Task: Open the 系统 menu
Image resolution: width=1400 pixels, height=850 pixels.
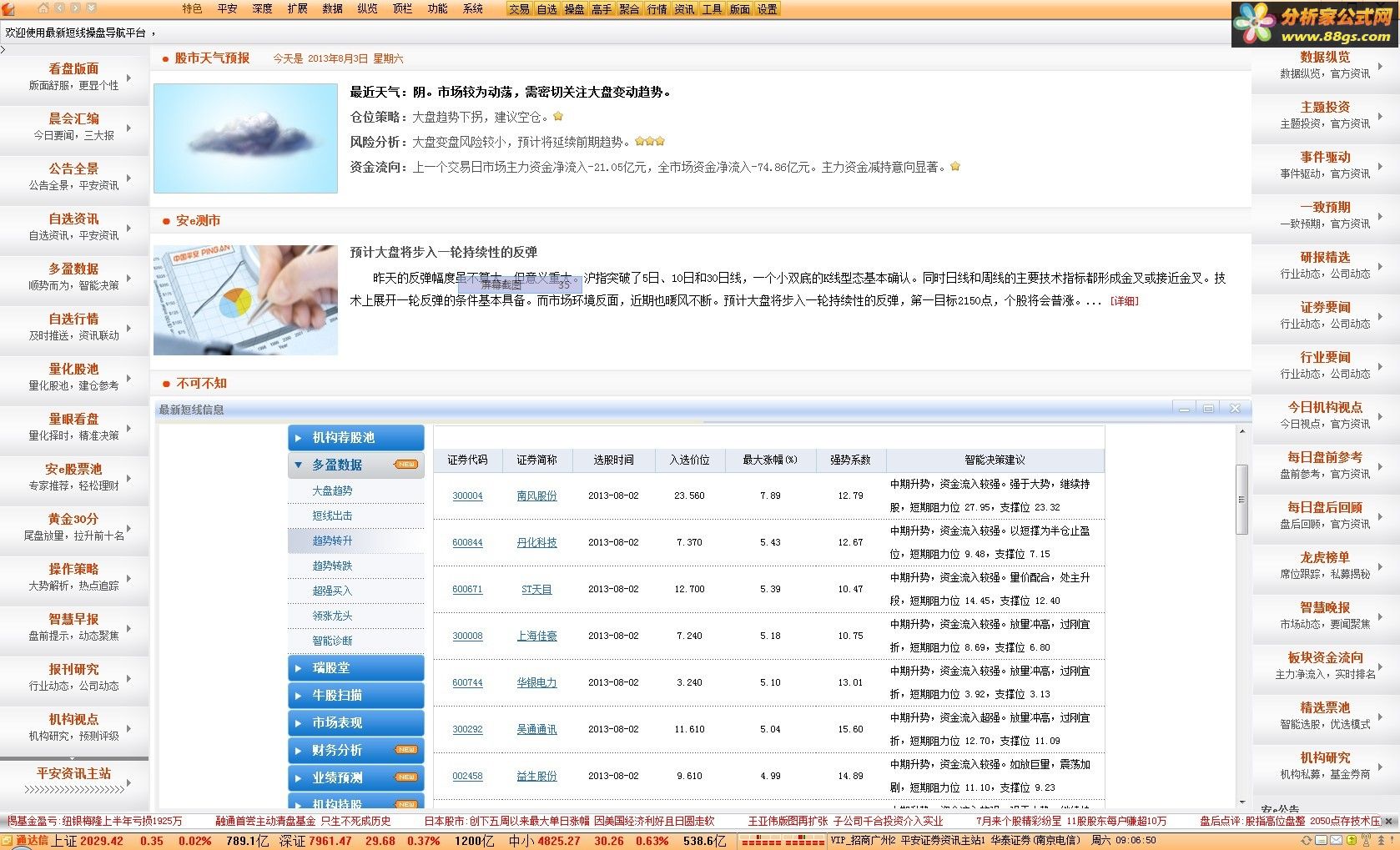Action: tap(472, 8)
